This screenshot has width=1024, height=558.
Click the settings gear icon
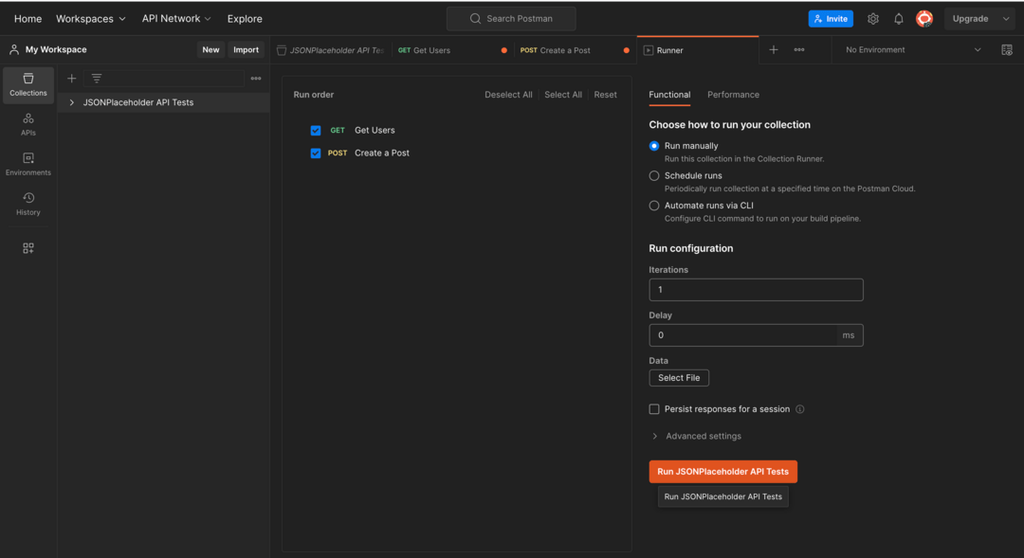tap(873, 19)
